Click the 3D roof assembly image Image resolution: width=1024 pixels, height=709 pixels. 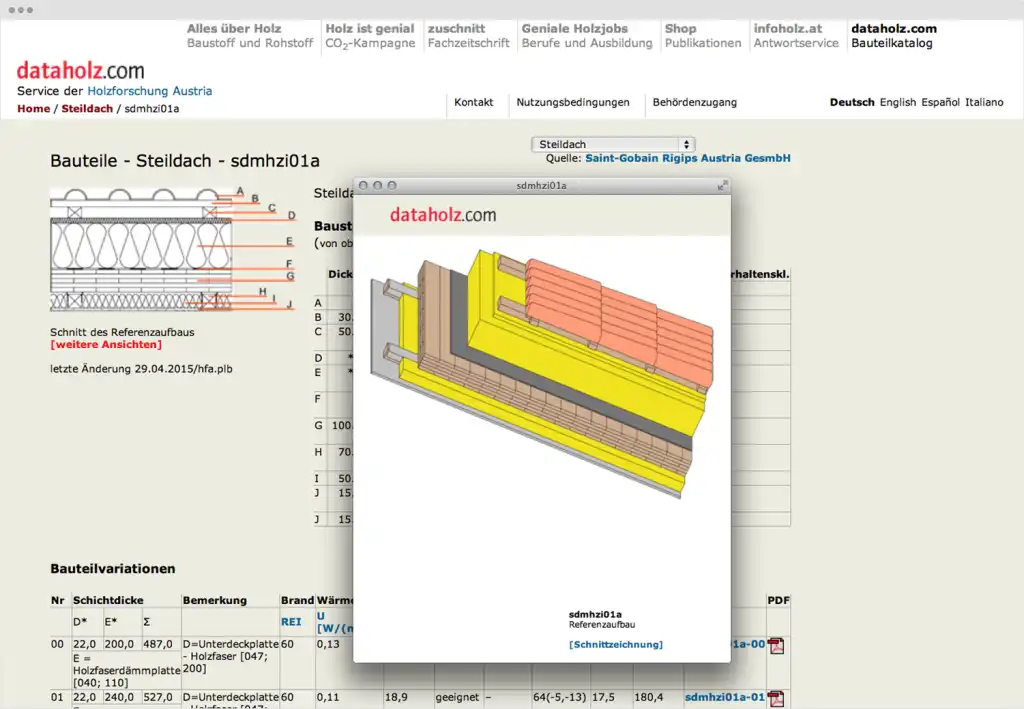541,370
